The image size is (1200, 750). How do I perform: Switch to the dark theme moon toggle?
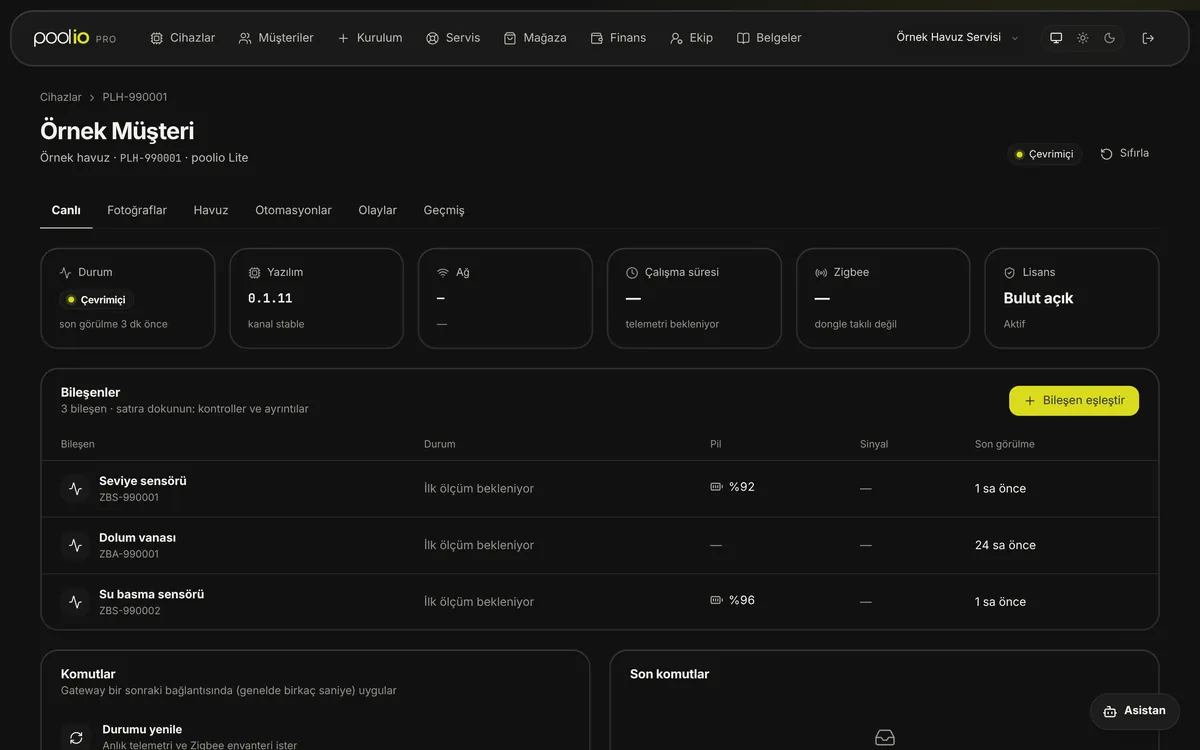click(1110, 38)
